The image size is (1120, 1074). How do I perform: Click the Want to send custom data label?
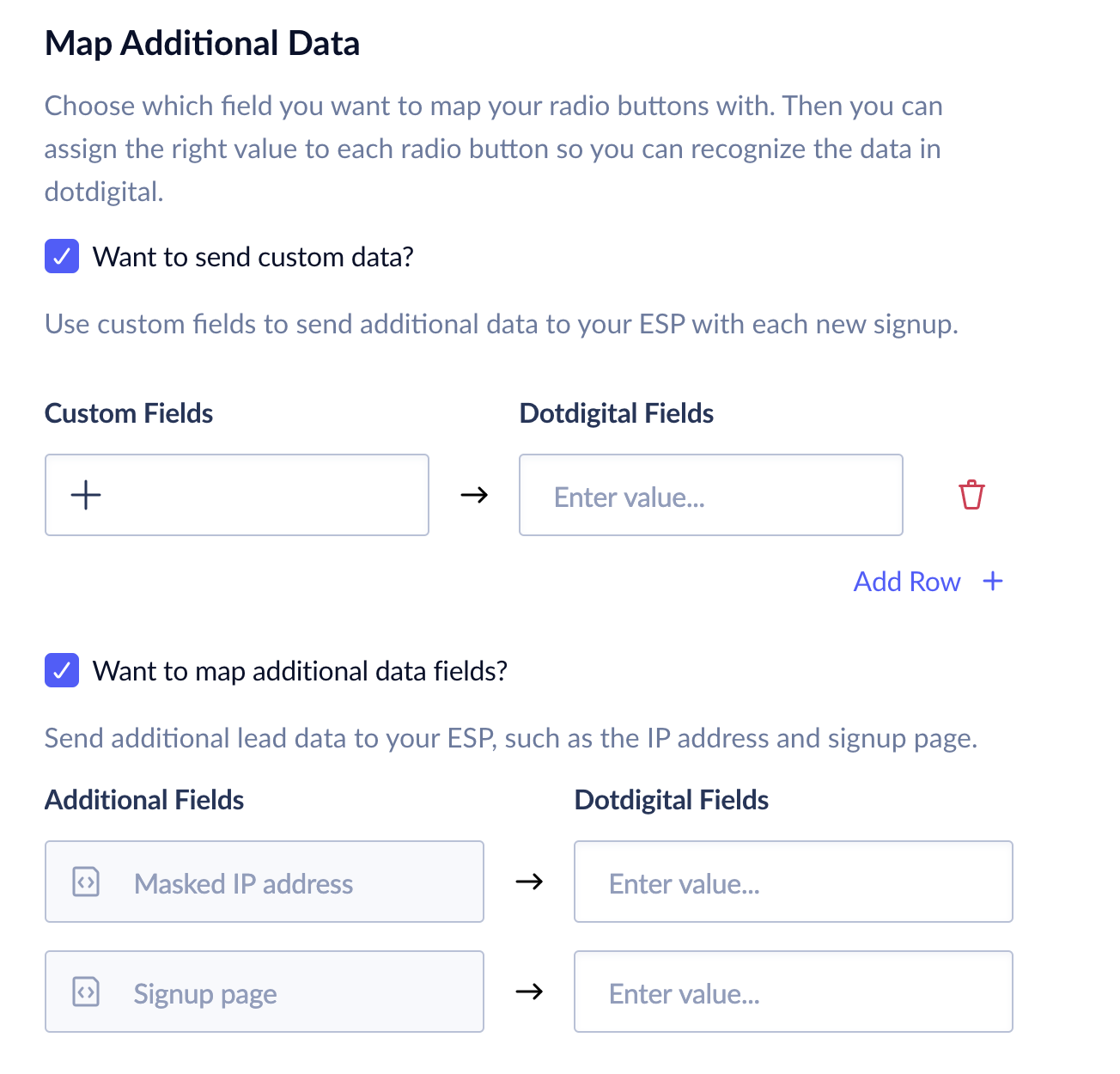[253, 257]
